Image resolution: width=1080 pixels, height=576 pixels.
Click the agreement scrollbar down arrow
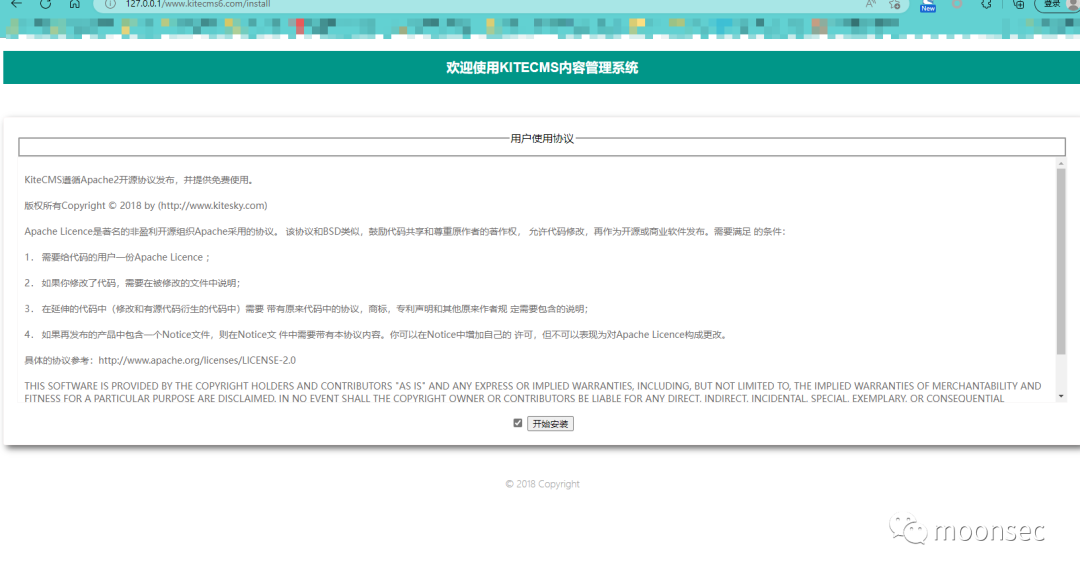pyautogui.click(x=1061, y=396)
